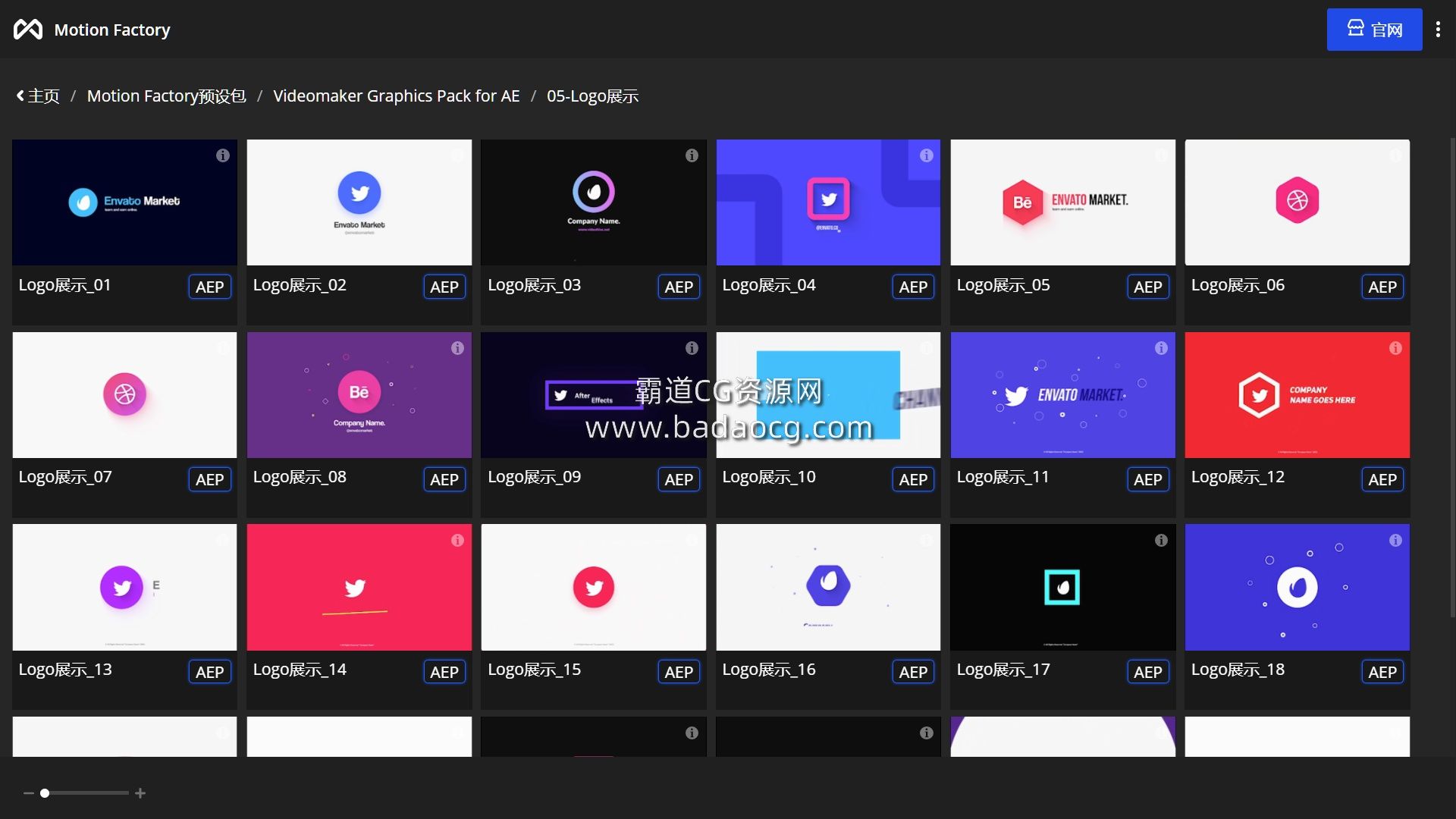
Task: Select Logo展示_11 blue Envato Market thumbnail
Action: pos(1062,395)
